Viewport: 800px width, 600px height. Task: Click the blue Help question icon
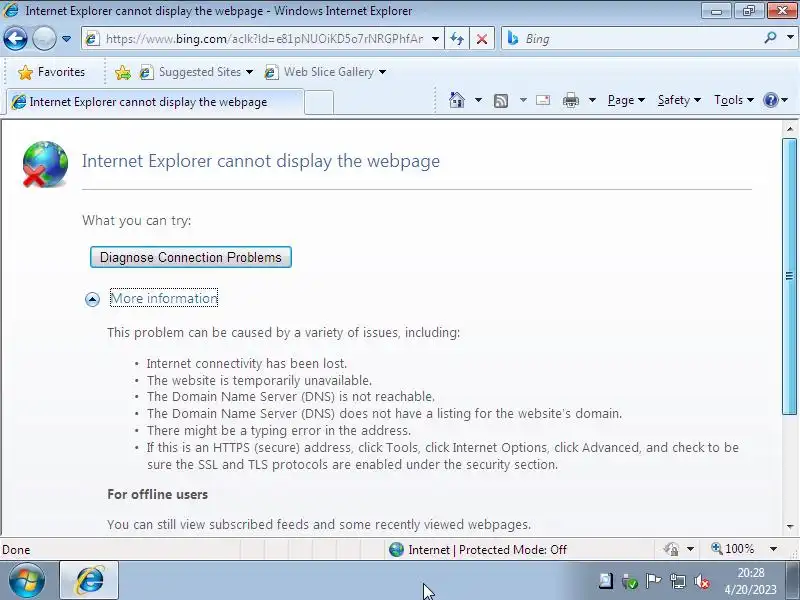[x=770, y=100]
